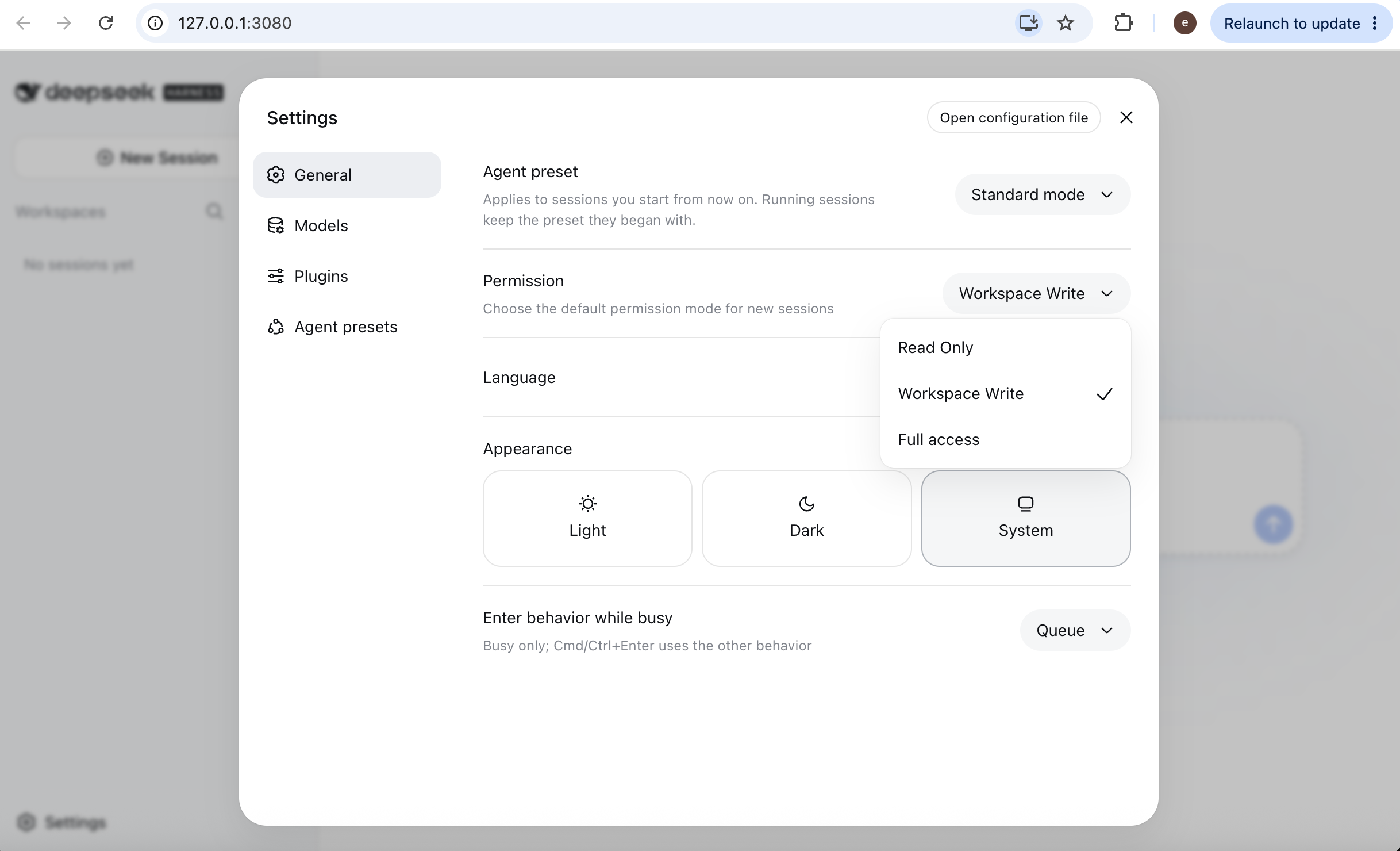
Task: Choose Read Only permission option
Action: point(1006,347)
